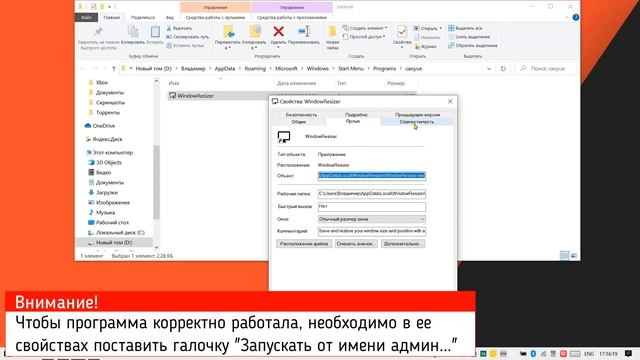Image resolution: width=640 pixels, height=360 pixels.
Task: Click the Refresh icon beside address bar
Action: (503, 69)
